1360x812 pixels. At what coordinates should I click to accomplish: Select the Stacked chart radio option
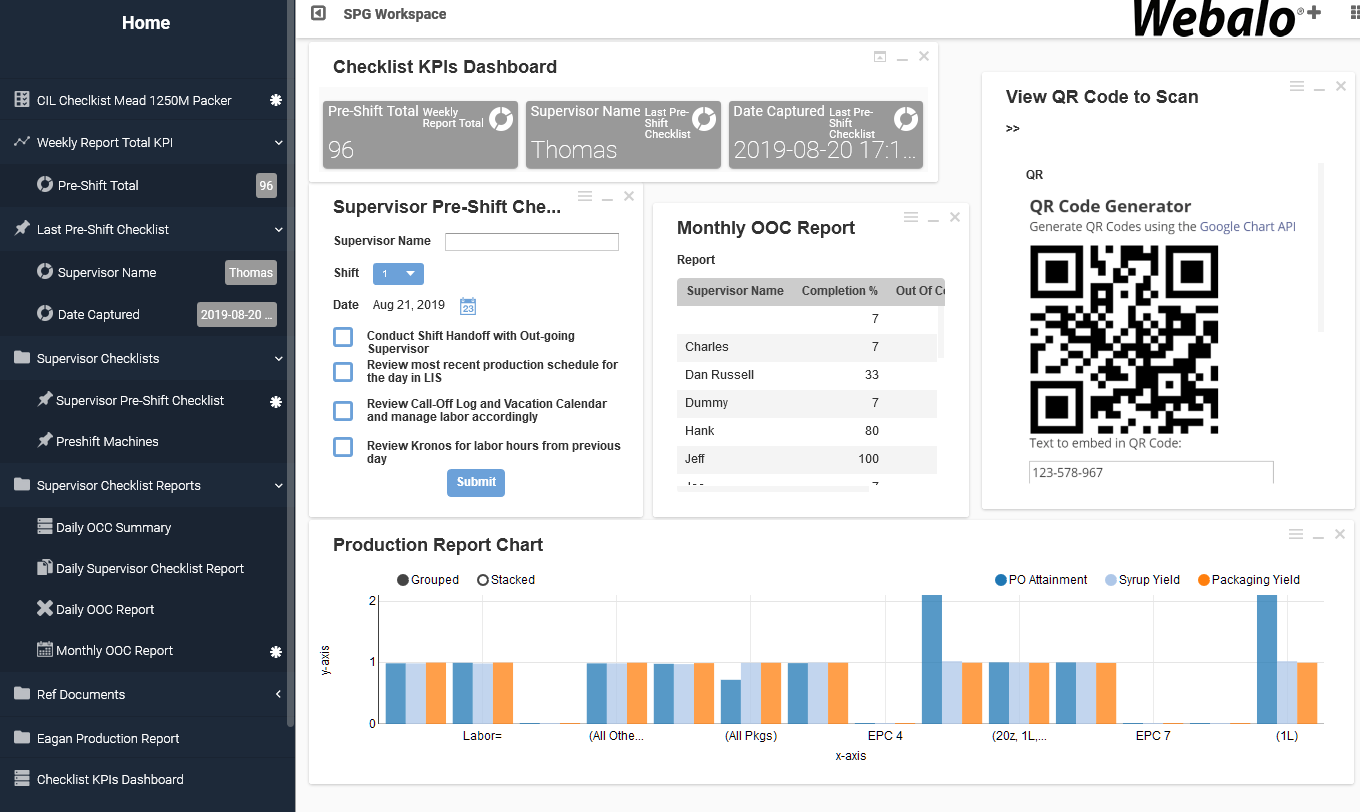click(x=483, y=580)
